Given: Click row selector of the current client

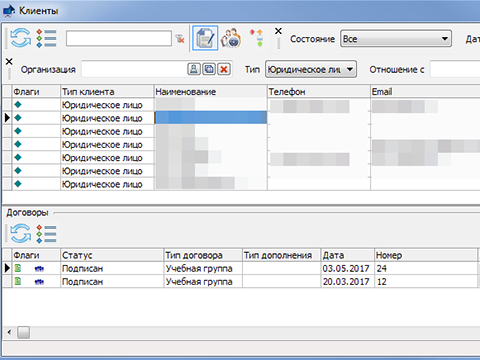Looking at the screenshot, I should coord(7,118).
